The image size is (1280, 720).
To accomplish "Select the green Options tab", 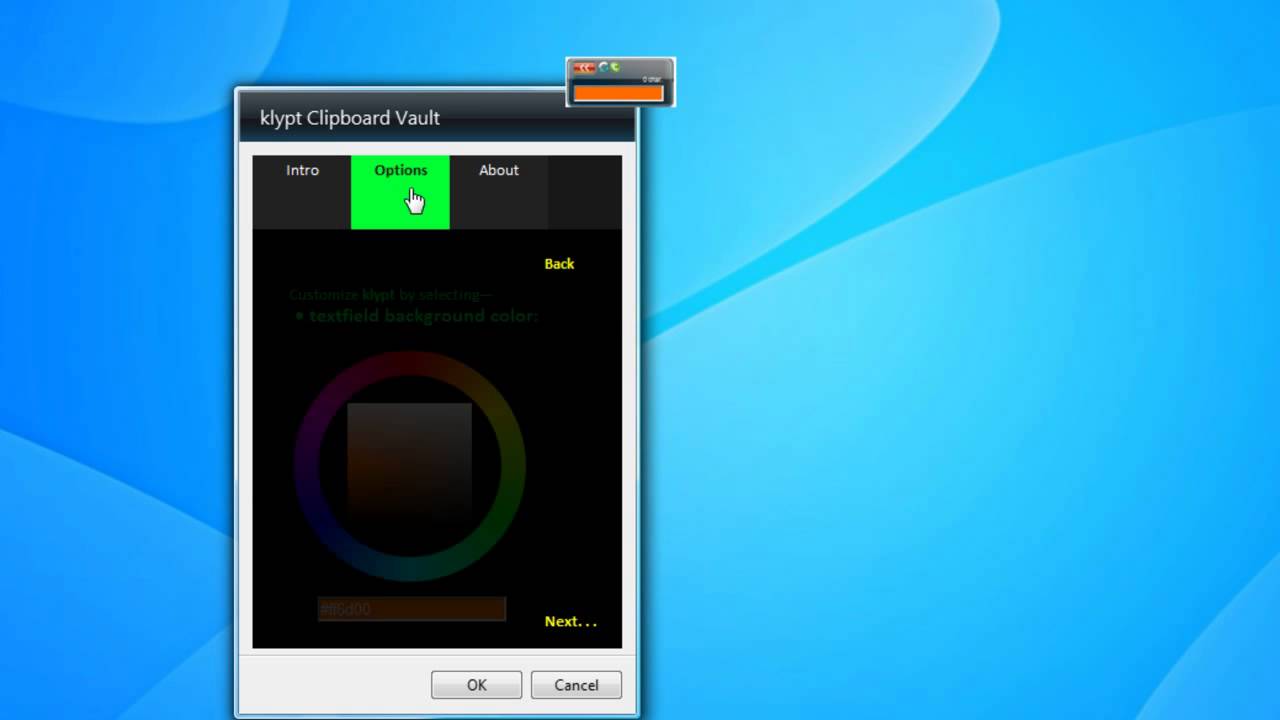I will pyautogui.click(x=400, y=191).
